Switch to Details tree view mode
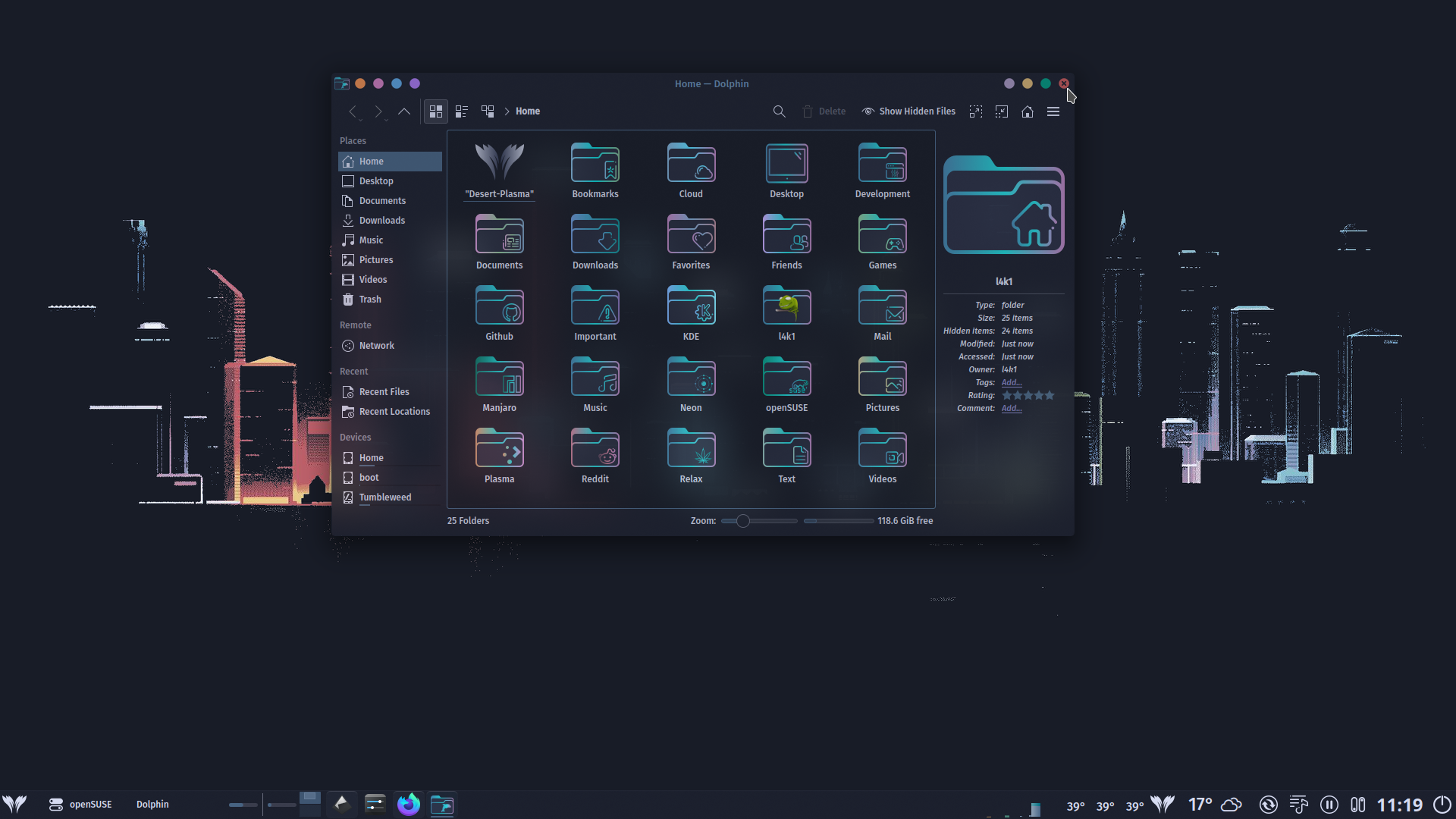1456x819 pixels. (488, 111)
